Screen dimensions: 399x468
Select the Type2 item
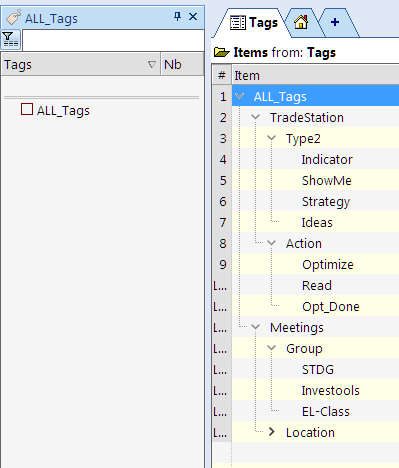click(x=303, y=139)
